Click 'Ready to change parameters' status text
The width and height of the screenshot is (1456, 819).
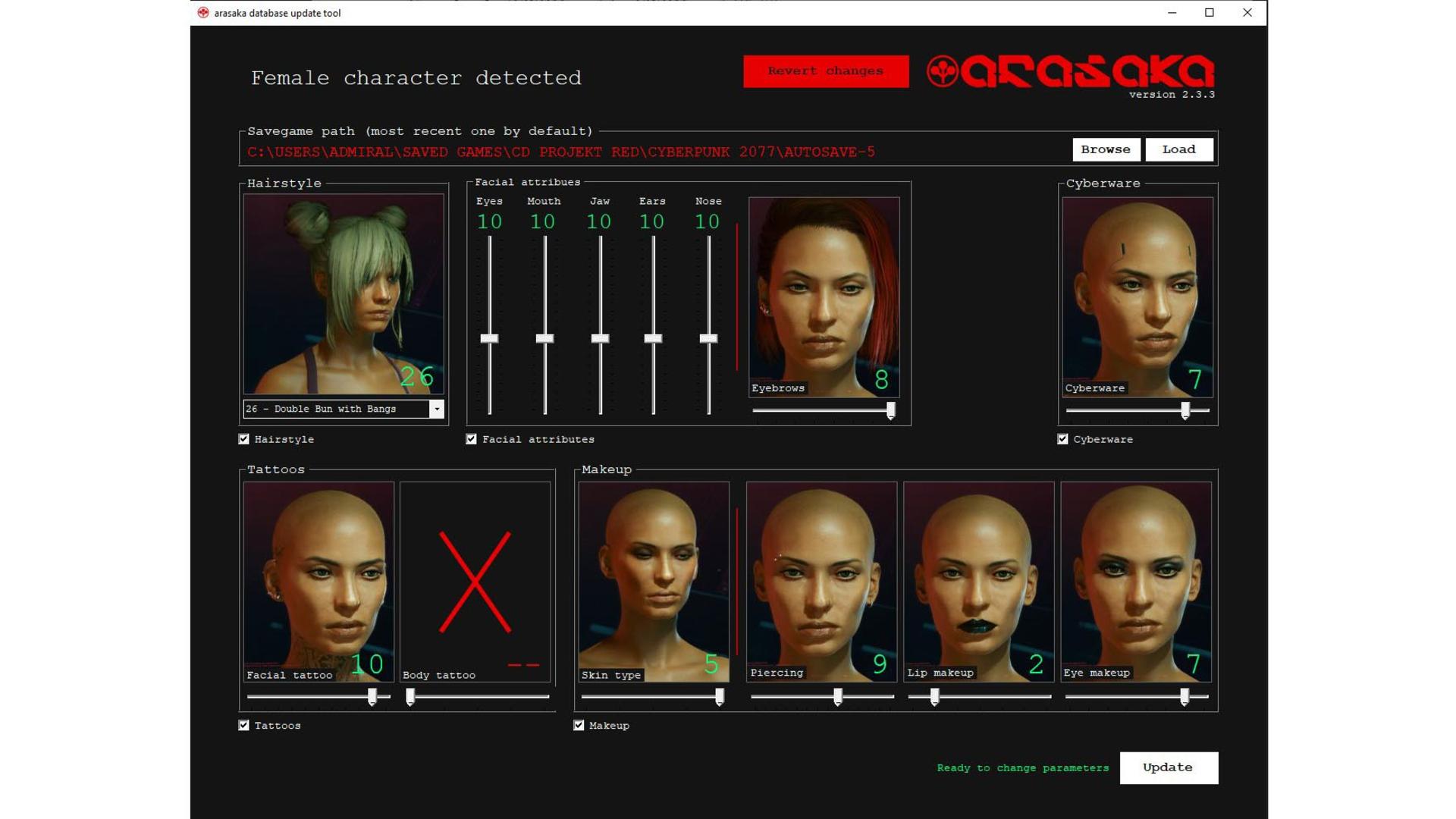1023,768
